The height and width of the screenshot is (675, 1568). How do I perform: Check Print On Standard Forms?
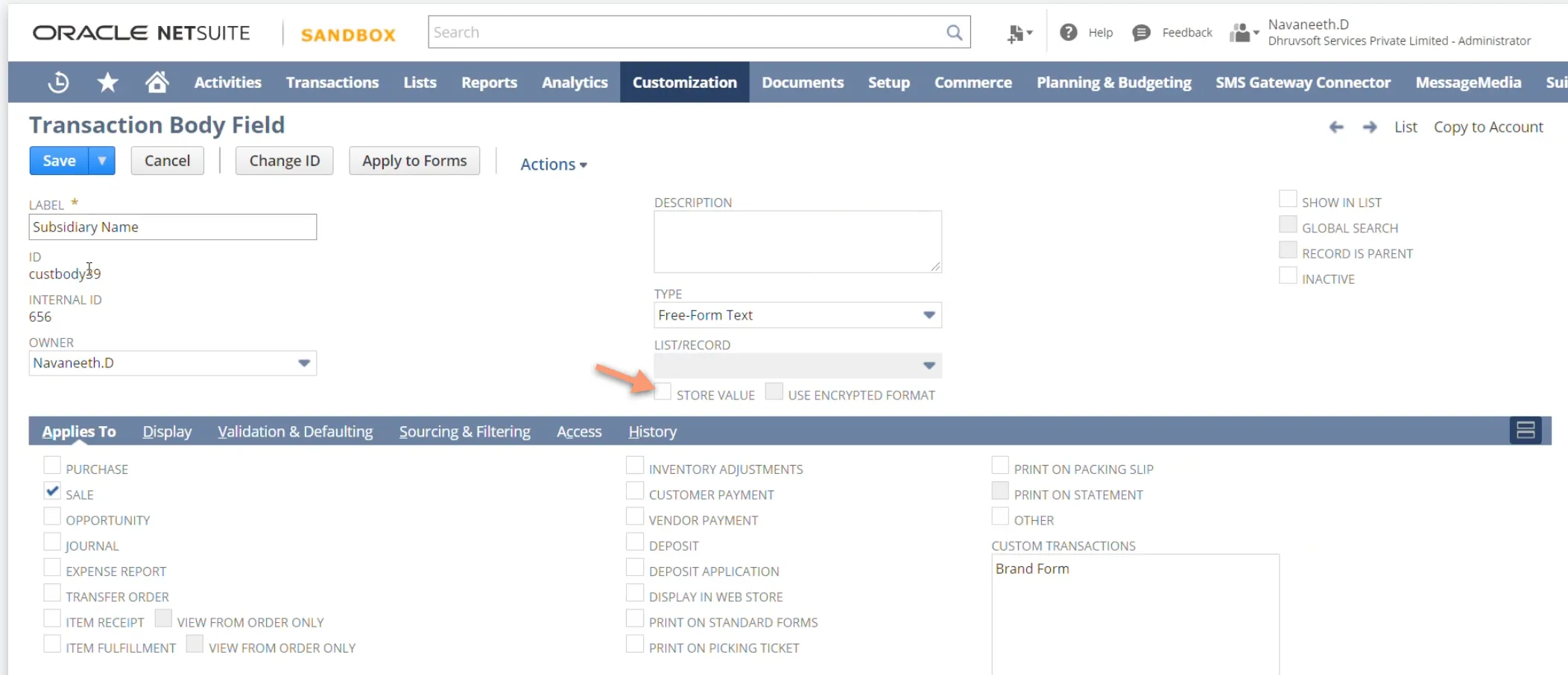635,618
